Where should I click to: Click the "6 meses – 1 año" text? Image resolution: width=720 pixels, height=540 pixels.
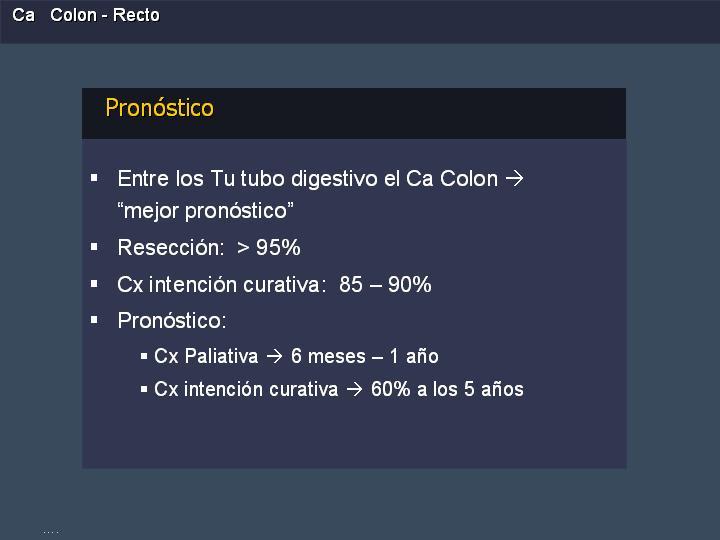click(365, 356)
